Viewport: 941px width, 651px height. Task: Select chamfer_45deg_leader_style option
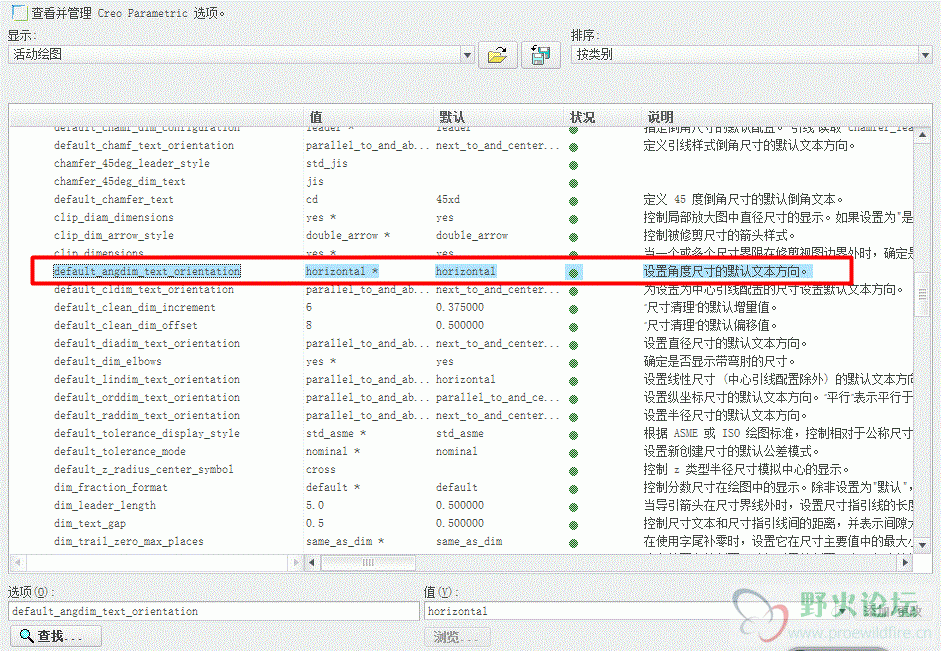point(132,163)
